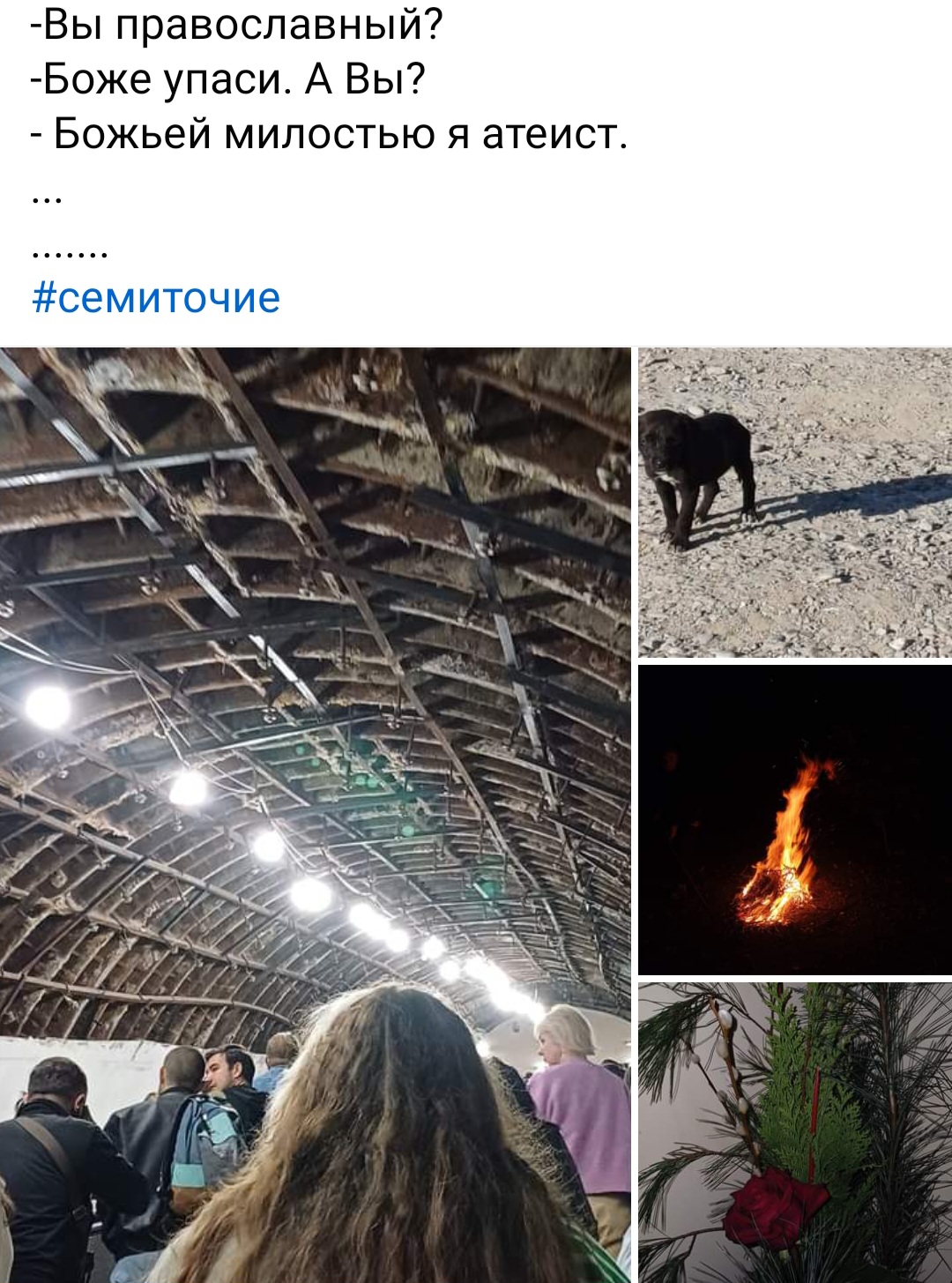This screenshot has height=1283, width=952.
Task: View the bonfire at night photo
Action: [795, 820]
